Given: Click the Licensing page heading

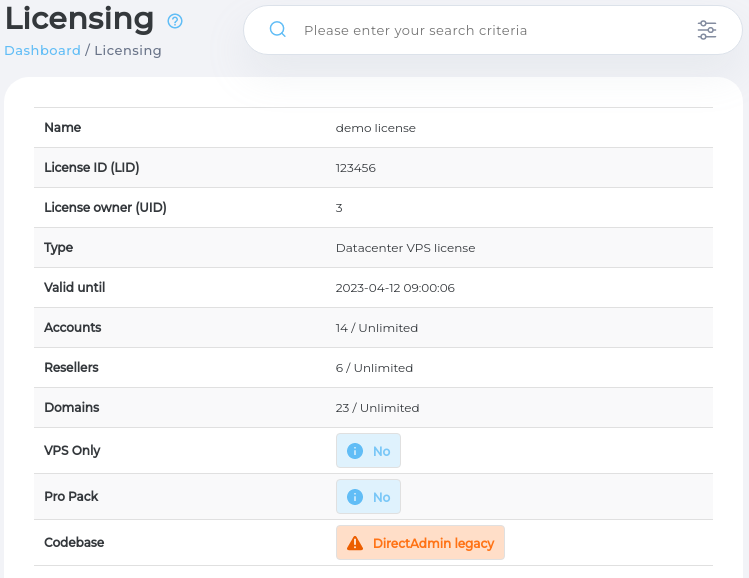Looking at the screenshot, I should pyautogui.click(x=79, y=19).
